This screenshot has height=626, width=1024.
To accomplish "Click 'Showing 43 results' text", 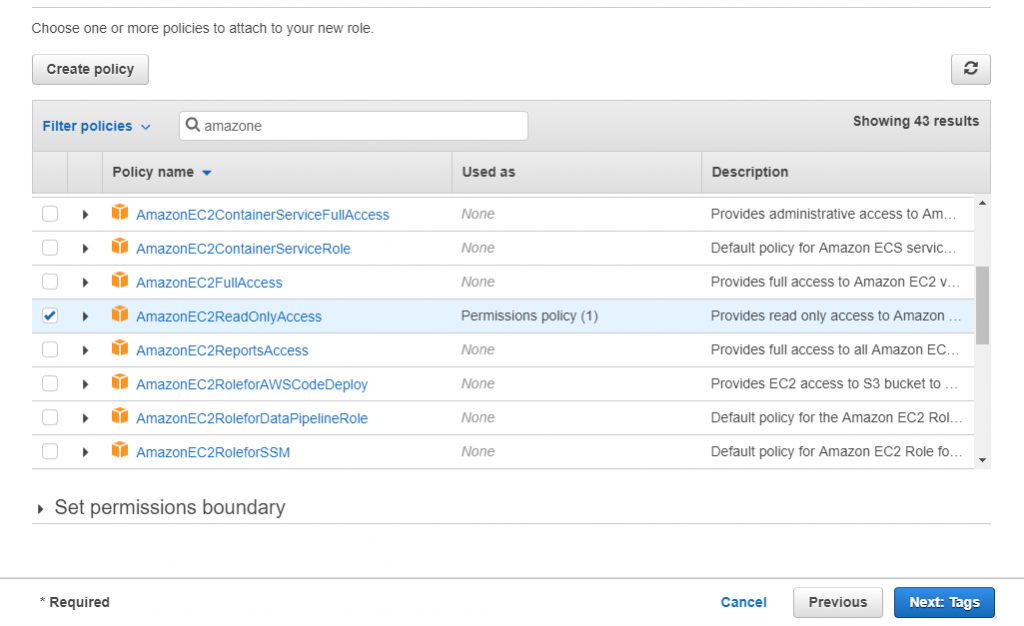I will point(916,121).
